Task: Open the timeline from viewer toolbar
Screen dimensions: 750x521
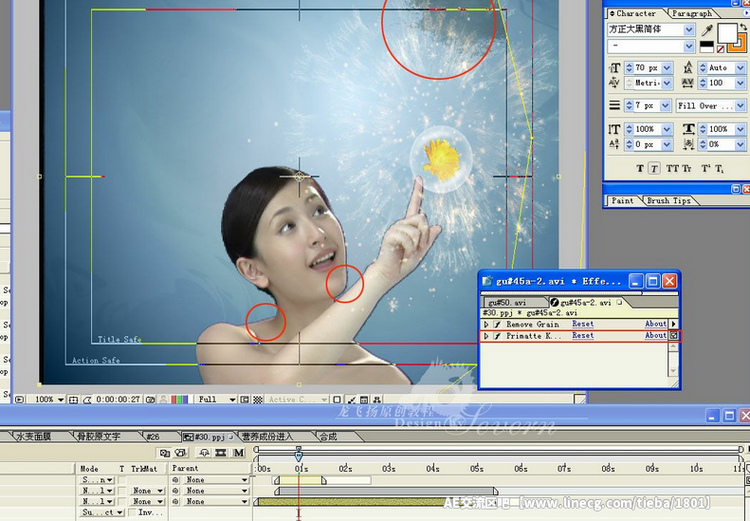Action: pyautogui.click(x=364, y=399)
